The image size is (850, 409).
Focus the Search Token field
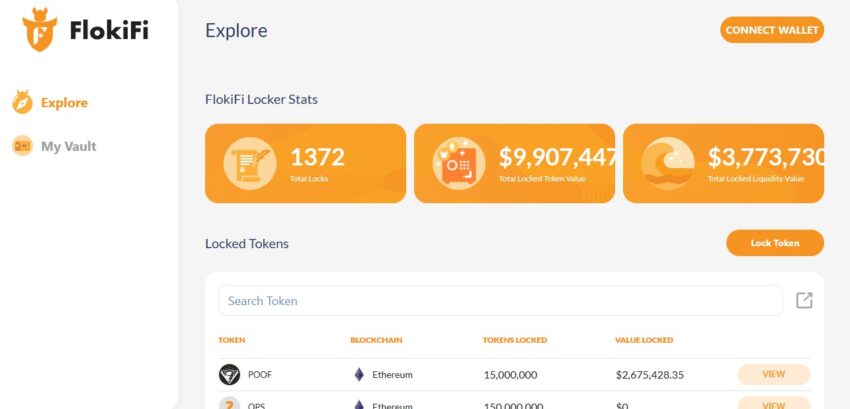click(500, 301)
